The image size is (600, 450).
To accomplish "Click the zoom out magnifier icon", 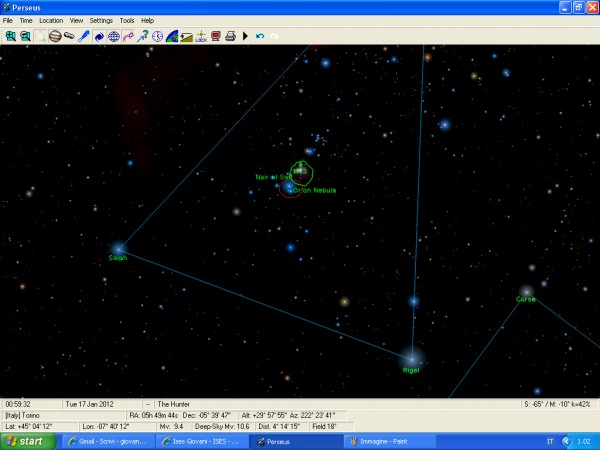I will tap(24, 36).
